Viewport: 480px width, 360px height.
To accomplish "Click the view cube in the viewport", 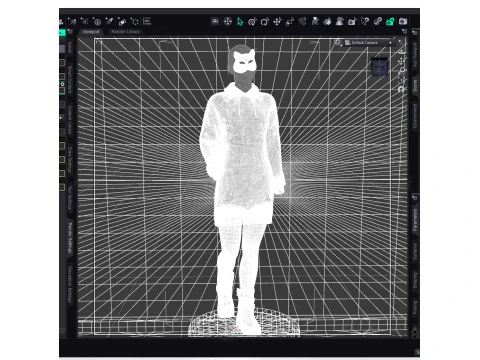I will click(x=380, y=67).
